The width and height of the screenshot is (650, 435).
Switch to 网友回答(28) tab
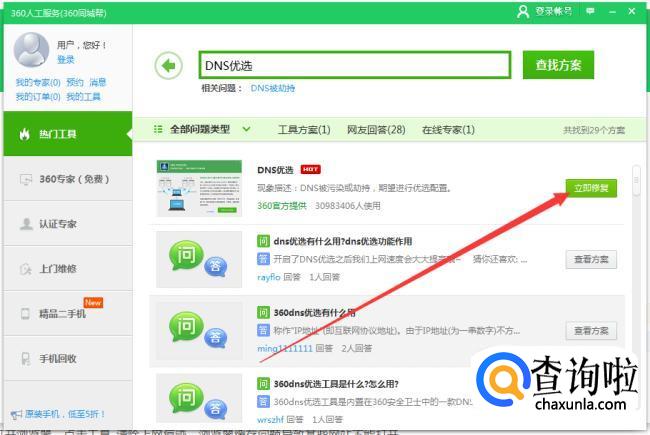376,130
